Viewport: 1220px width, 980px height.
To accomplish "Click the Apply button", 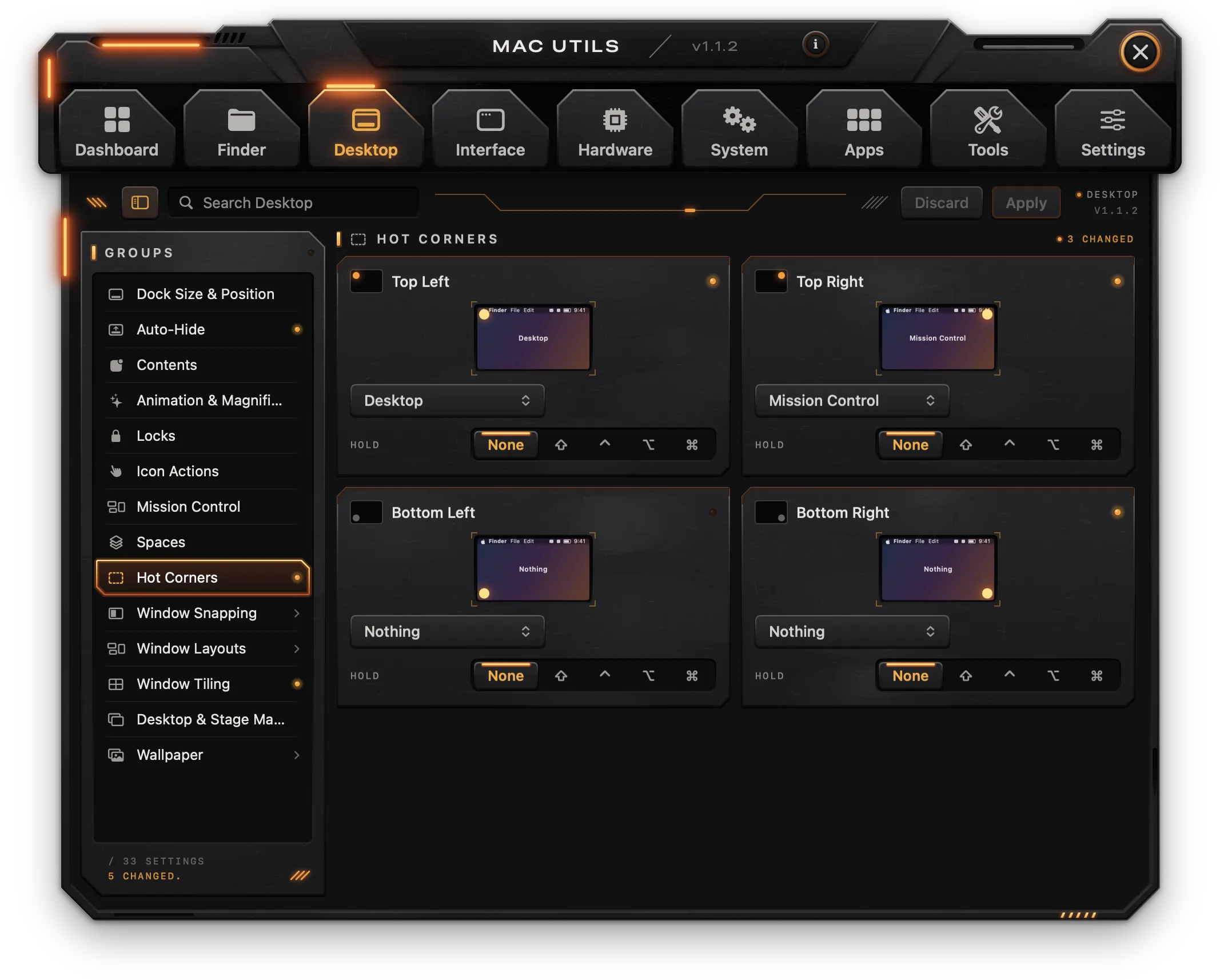I will tap(1026, 203).
